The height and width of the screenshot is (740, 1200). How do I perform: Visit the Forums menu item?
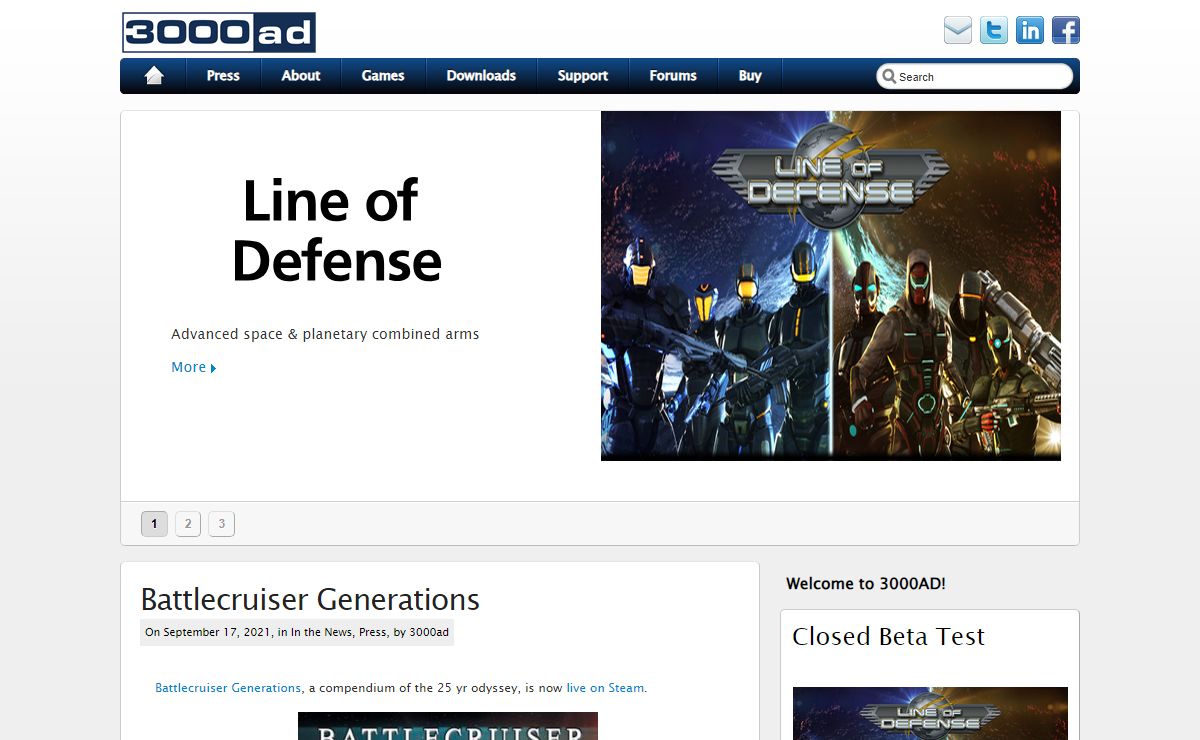pyautogui.click(x=673, y=76)
